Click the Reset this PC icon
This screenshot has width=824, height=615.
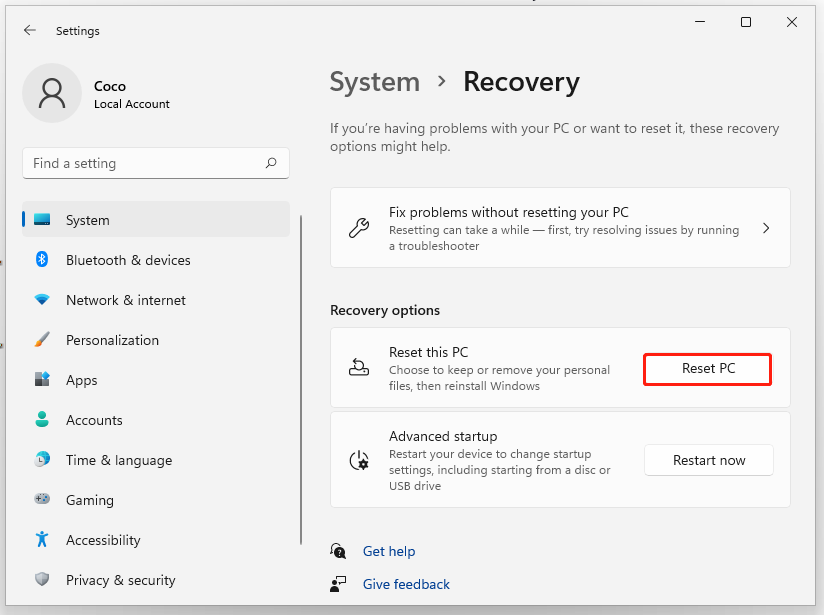point(359,368)
